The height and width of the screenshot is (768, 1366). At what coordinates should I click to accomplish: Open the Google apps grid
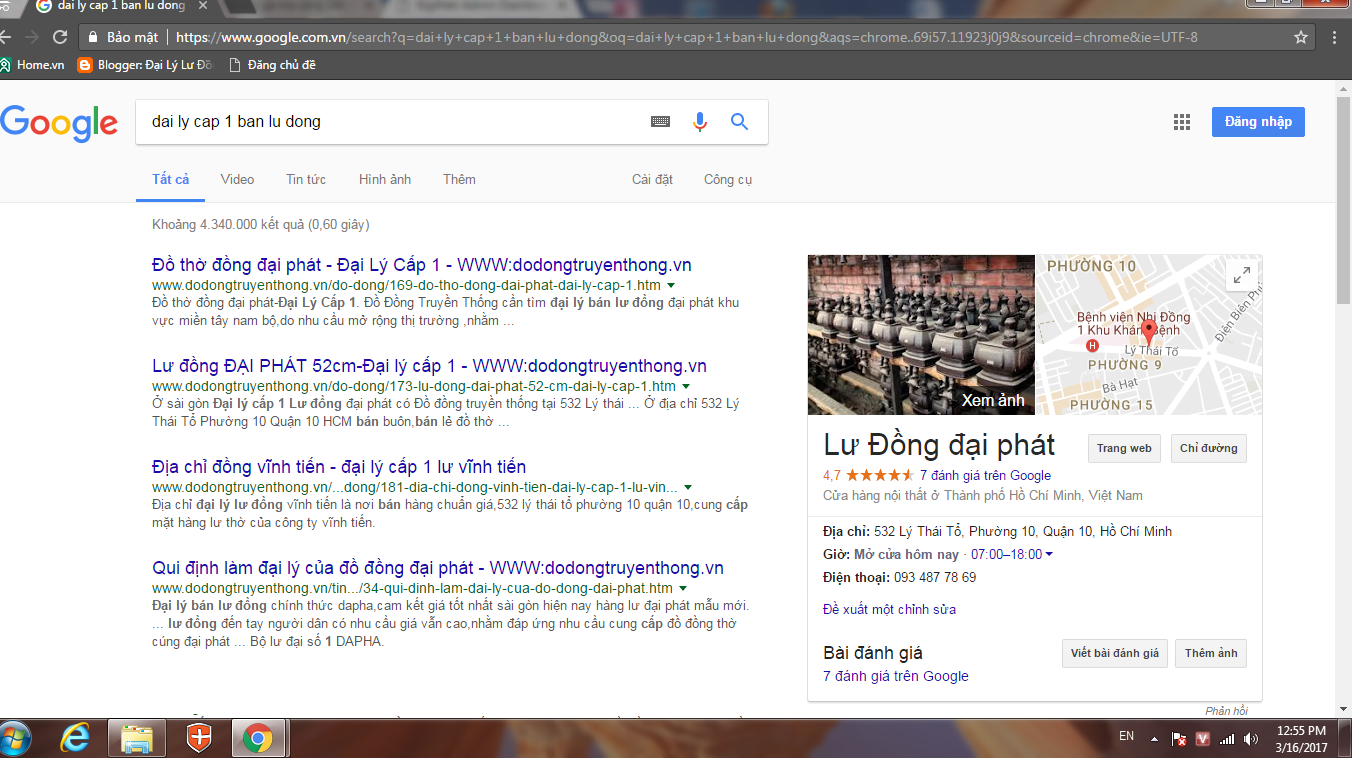1182,122
